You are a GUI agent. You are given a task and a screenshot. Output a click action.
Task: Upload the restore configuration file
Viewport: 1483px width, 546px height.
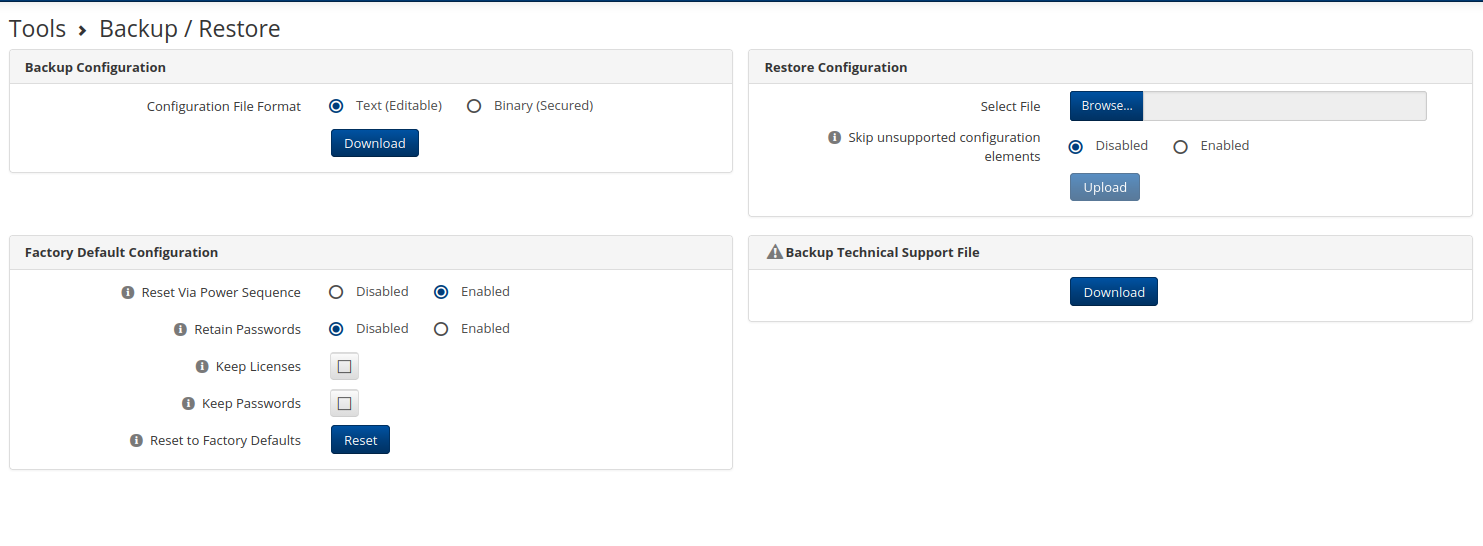tap(1104, 188)
